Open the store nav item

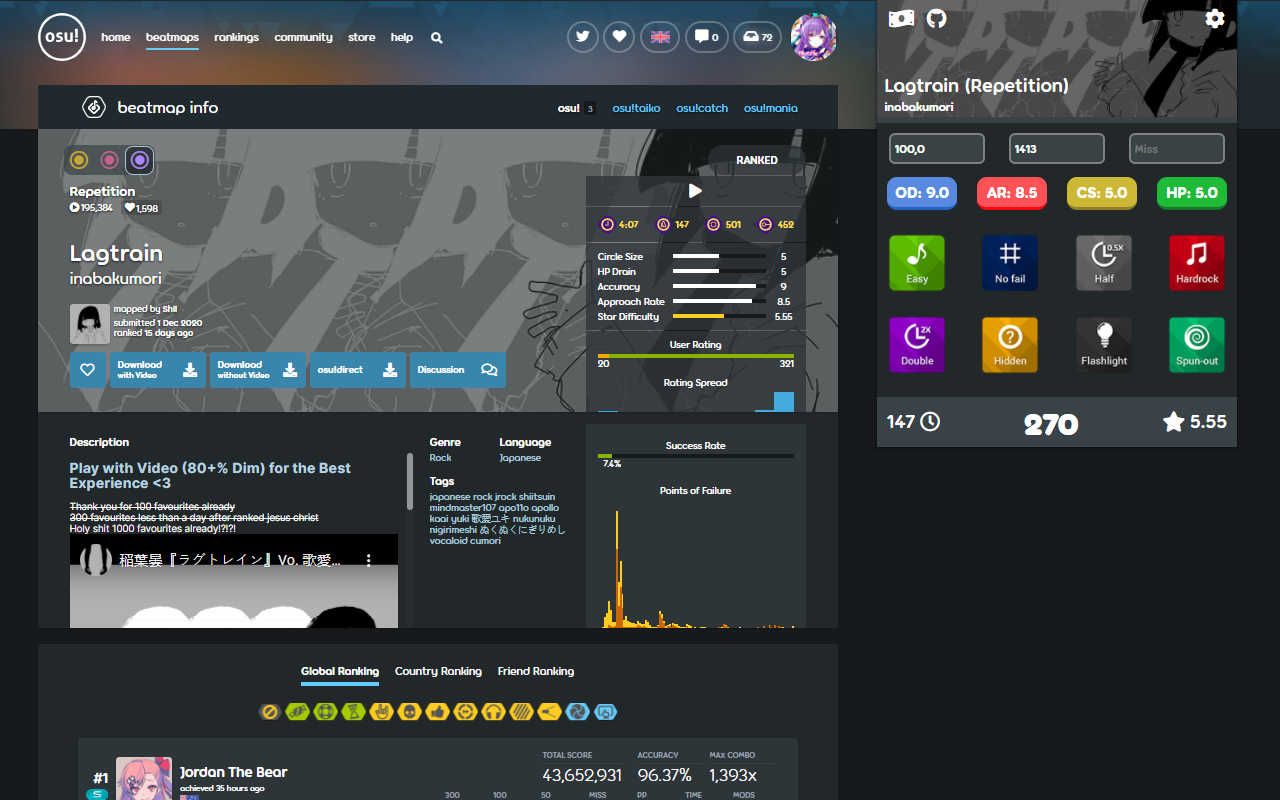click(x=362, y=38)
